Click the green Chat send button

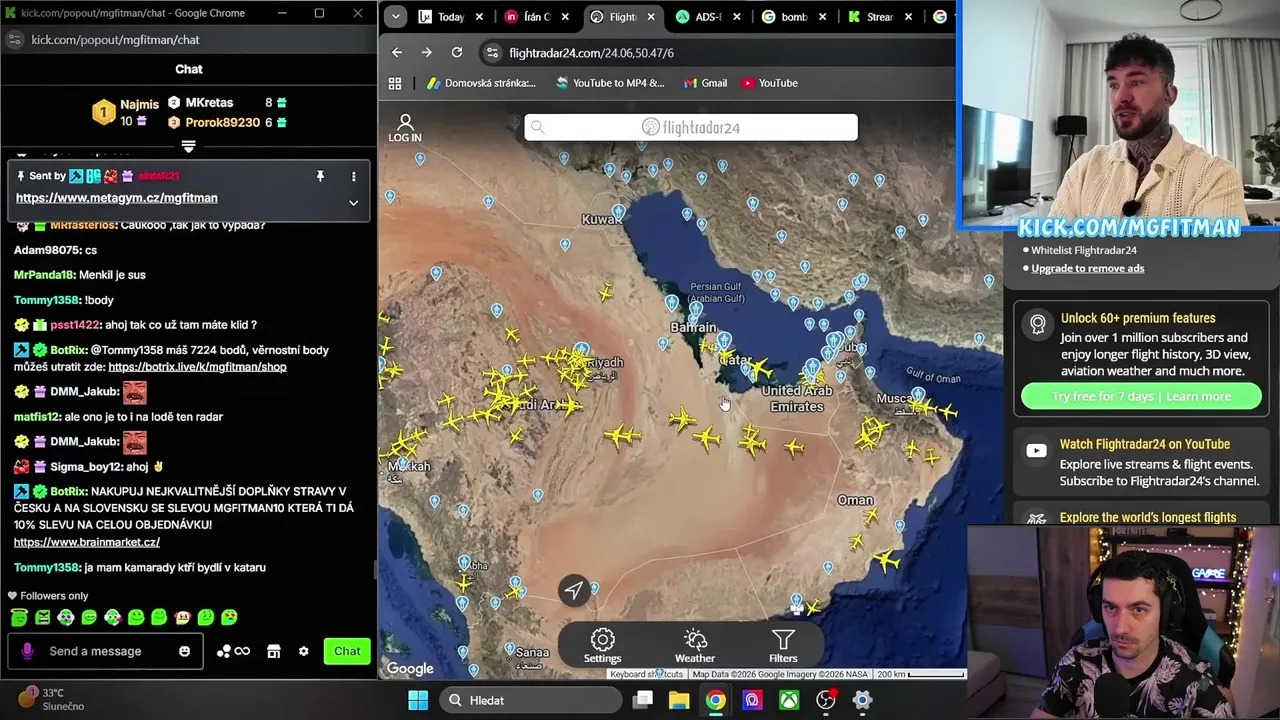point(347,651)
